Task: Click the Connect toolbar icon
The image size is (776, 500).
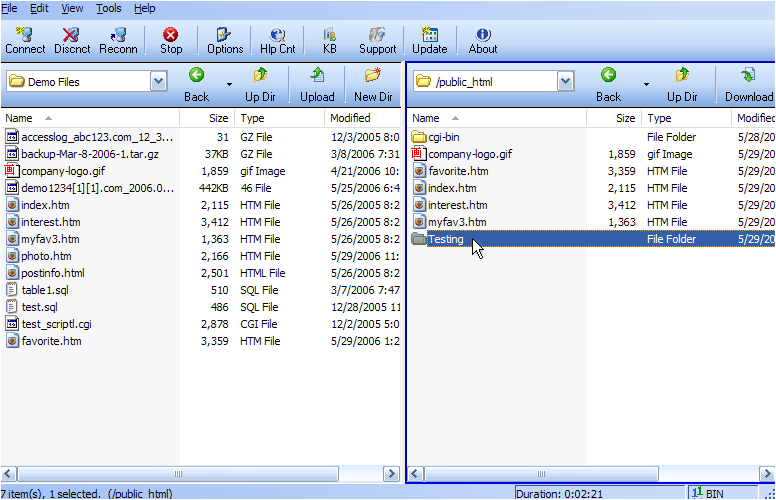Action: click(25, 40)
